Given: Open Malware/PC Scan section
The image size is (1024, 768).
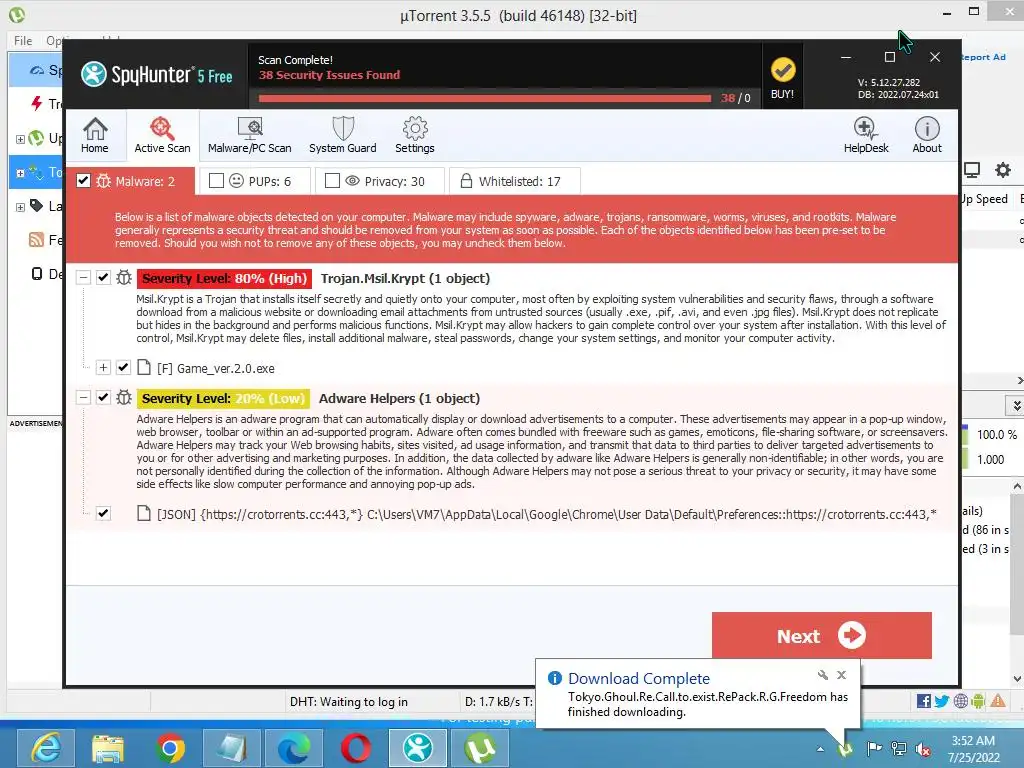Looking at the screenshot, I should pyautogui.click(x=249, y=135).
